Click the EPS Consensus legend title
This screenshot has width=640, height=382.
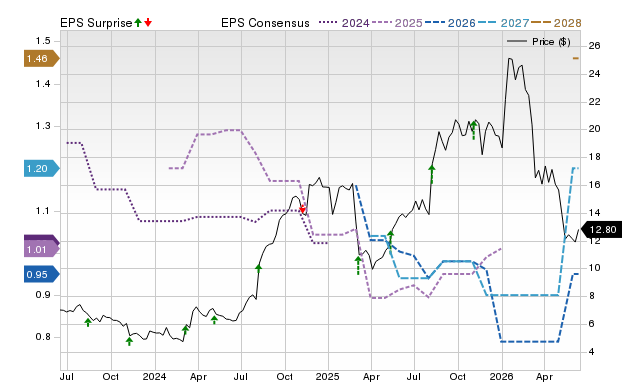pyautogui.click(x=265, y=23)
